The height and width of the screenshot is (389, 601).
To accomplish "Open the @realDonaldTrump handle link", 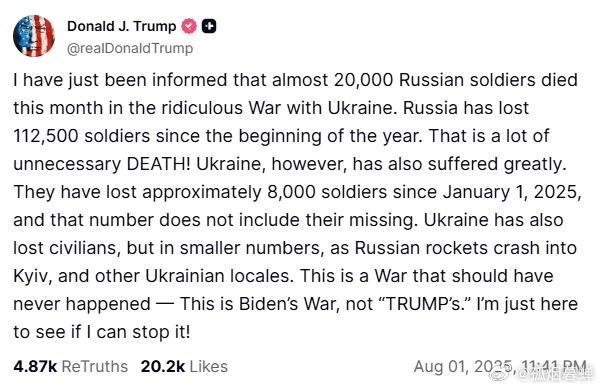I will (130, 48).
